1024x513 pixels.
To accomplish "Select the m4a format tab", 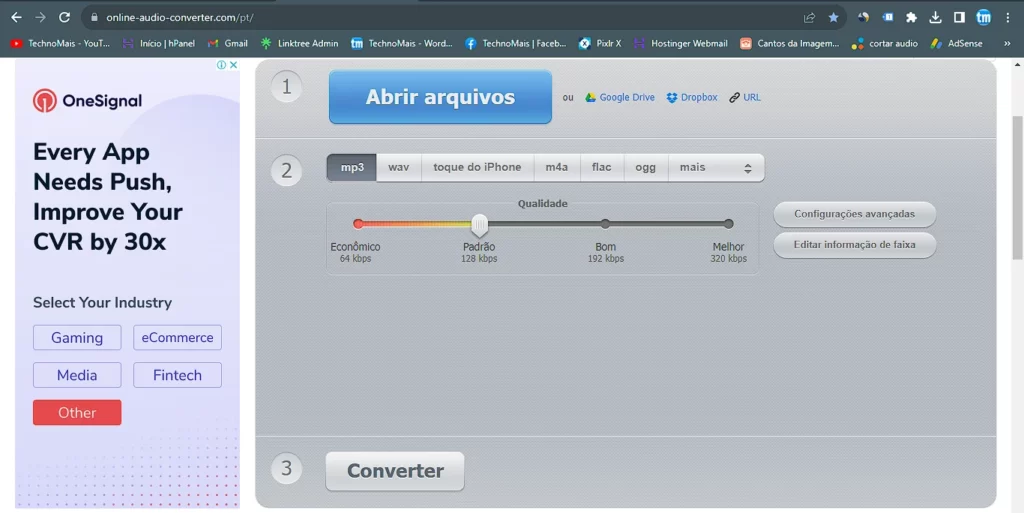I will point(556,168).
